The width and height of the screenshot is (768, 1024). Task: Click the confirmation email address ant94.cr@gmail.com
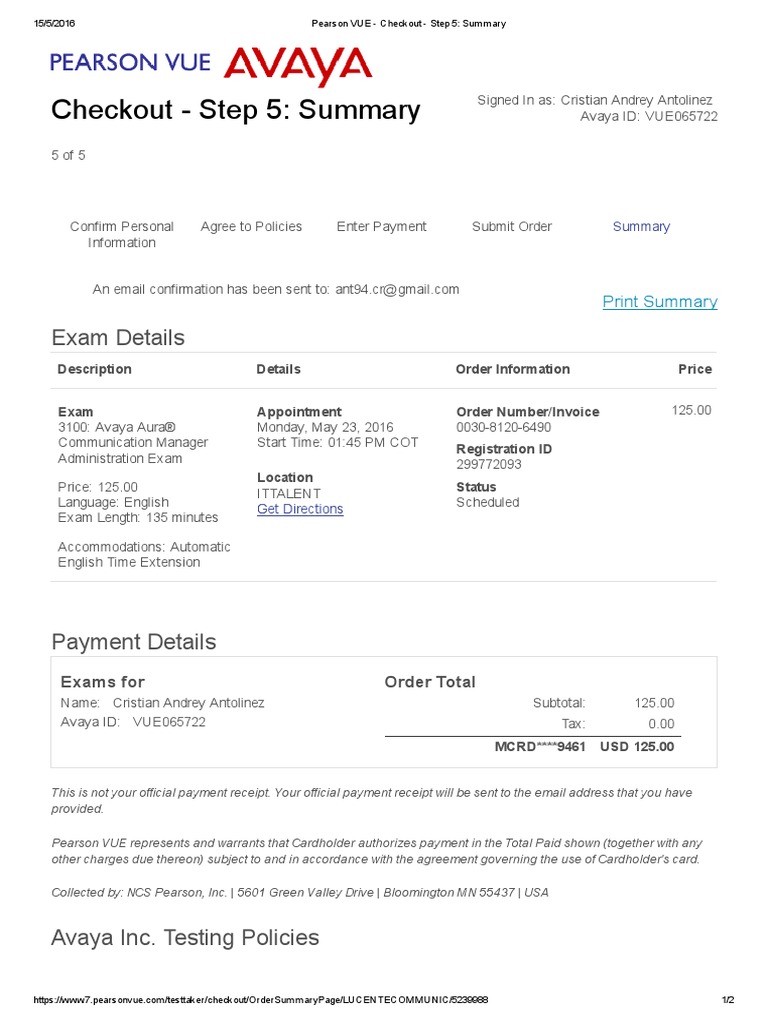pyautogui.click(x=397, y=289)
